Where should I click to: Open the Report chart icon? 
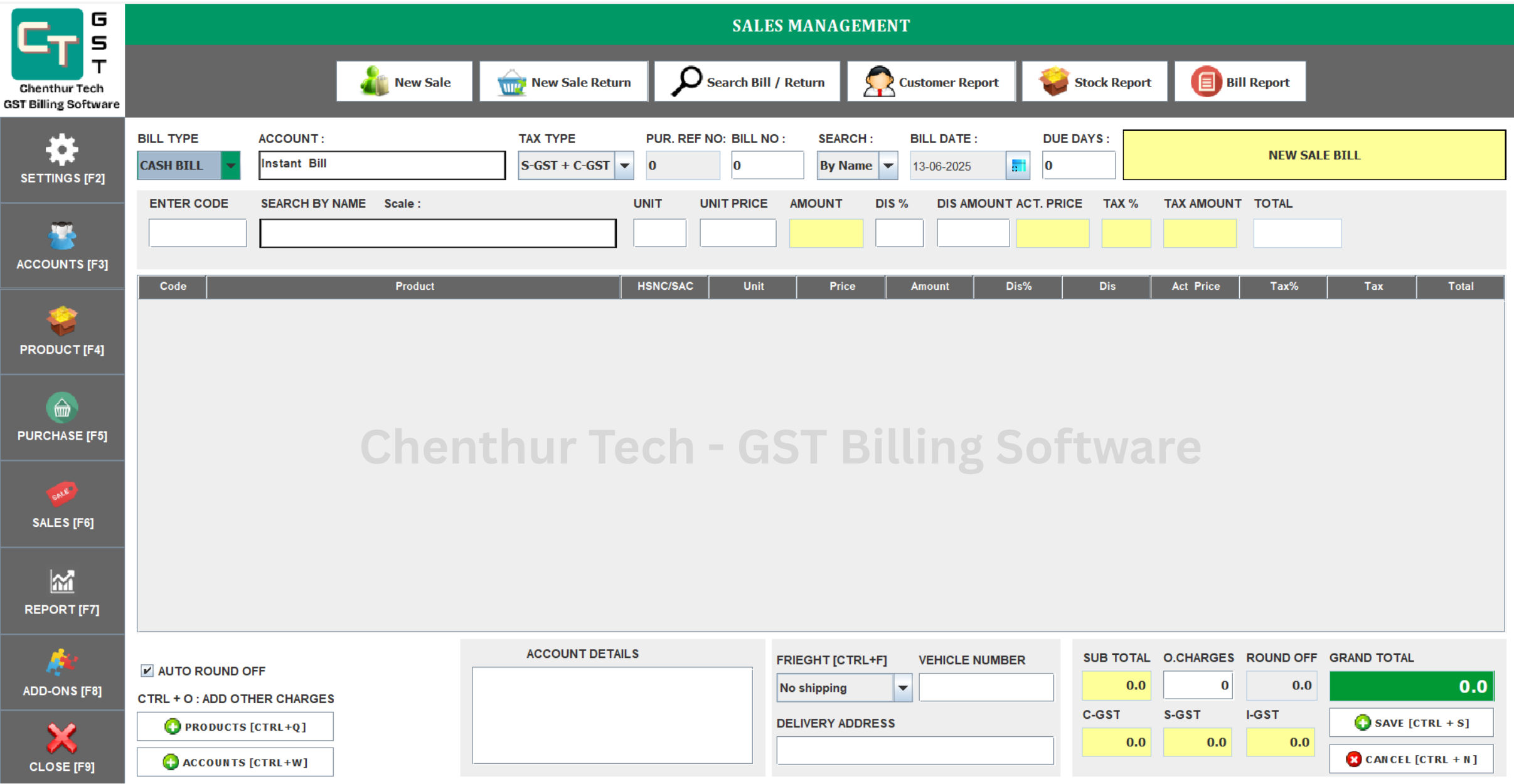click(61, 581)
